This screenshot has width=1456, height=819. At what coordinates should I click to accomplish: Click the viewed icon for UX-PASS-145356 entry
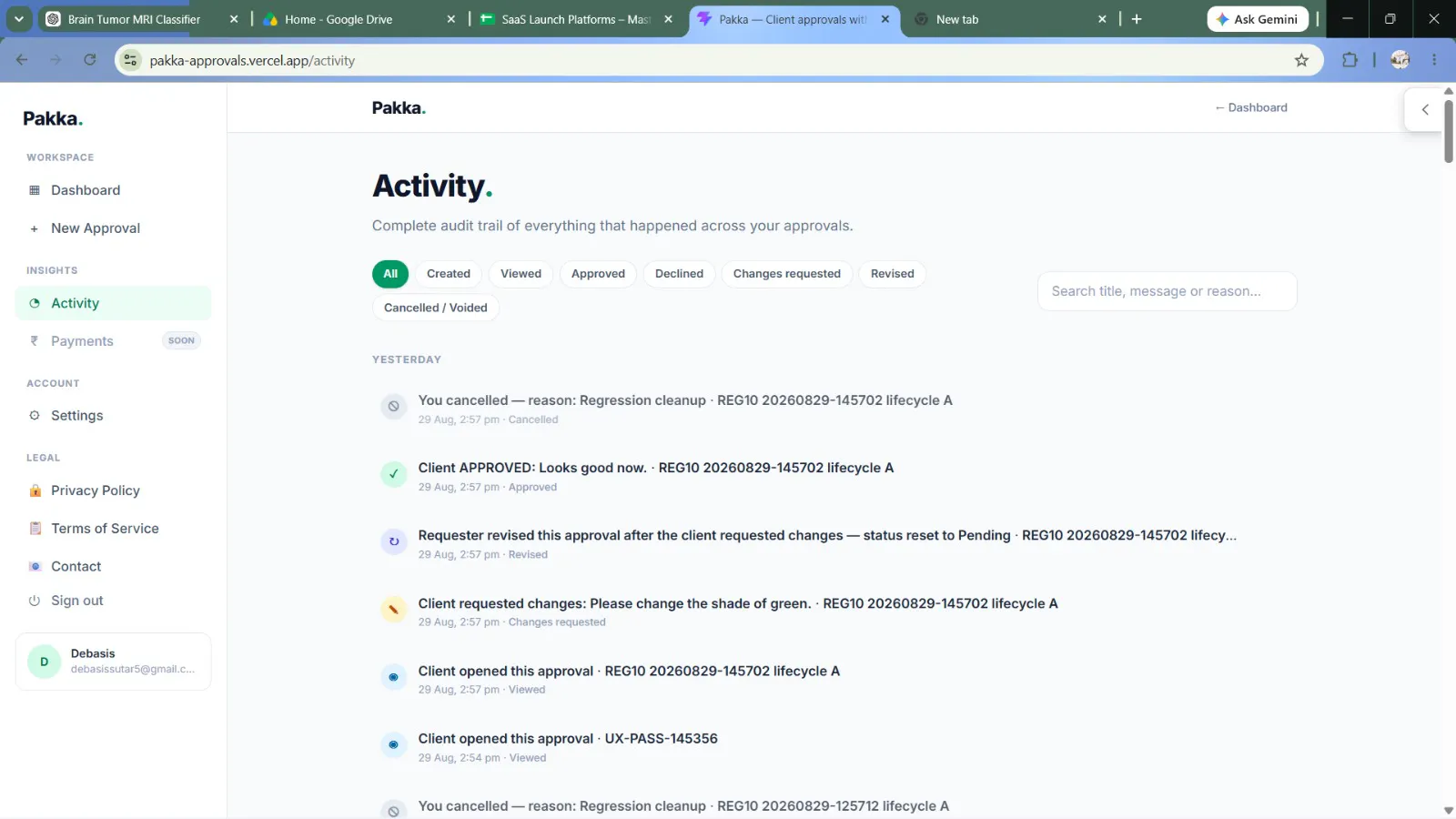(x=393, y=744)
